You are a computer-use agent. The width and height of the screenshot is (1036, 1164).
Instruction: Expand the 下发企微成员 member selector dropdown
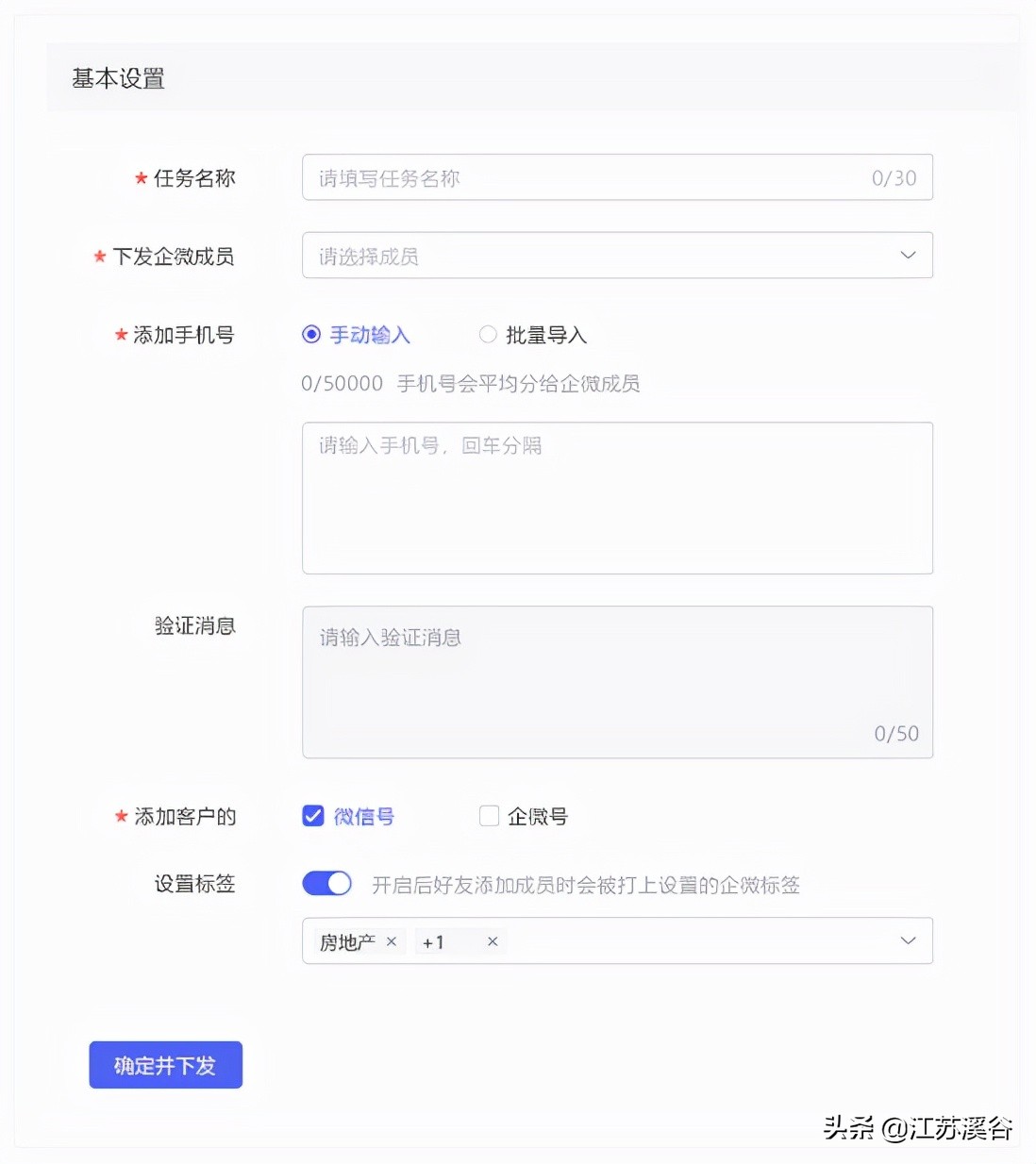[x=617, y=255]
